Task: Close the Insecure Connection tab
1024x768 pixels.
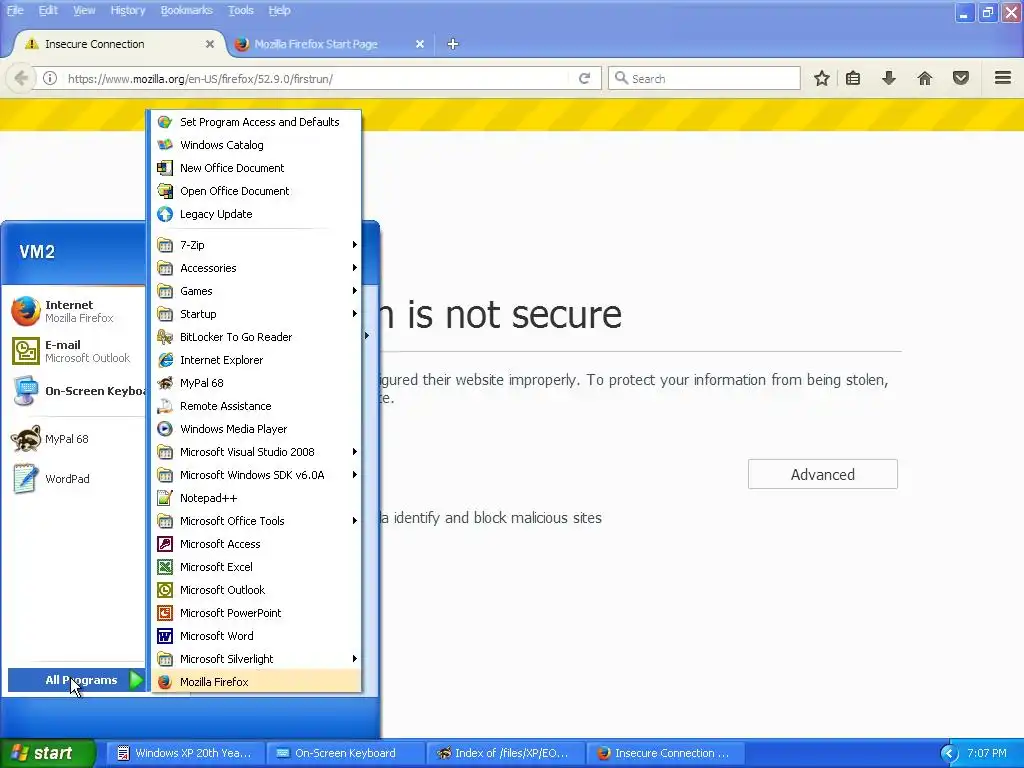Action: coord(210,44)
